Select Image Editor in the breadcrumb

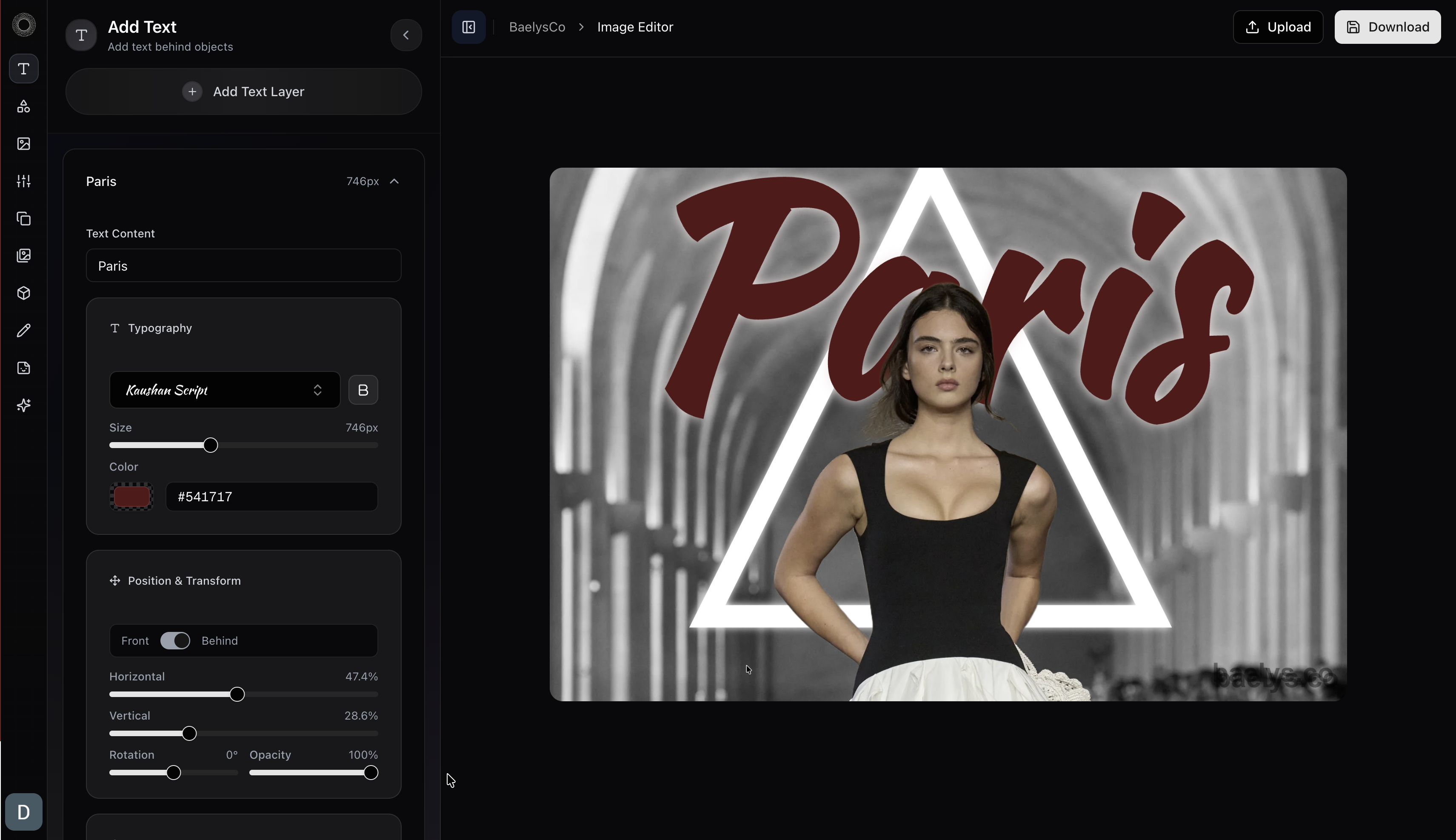click(634, 26)
